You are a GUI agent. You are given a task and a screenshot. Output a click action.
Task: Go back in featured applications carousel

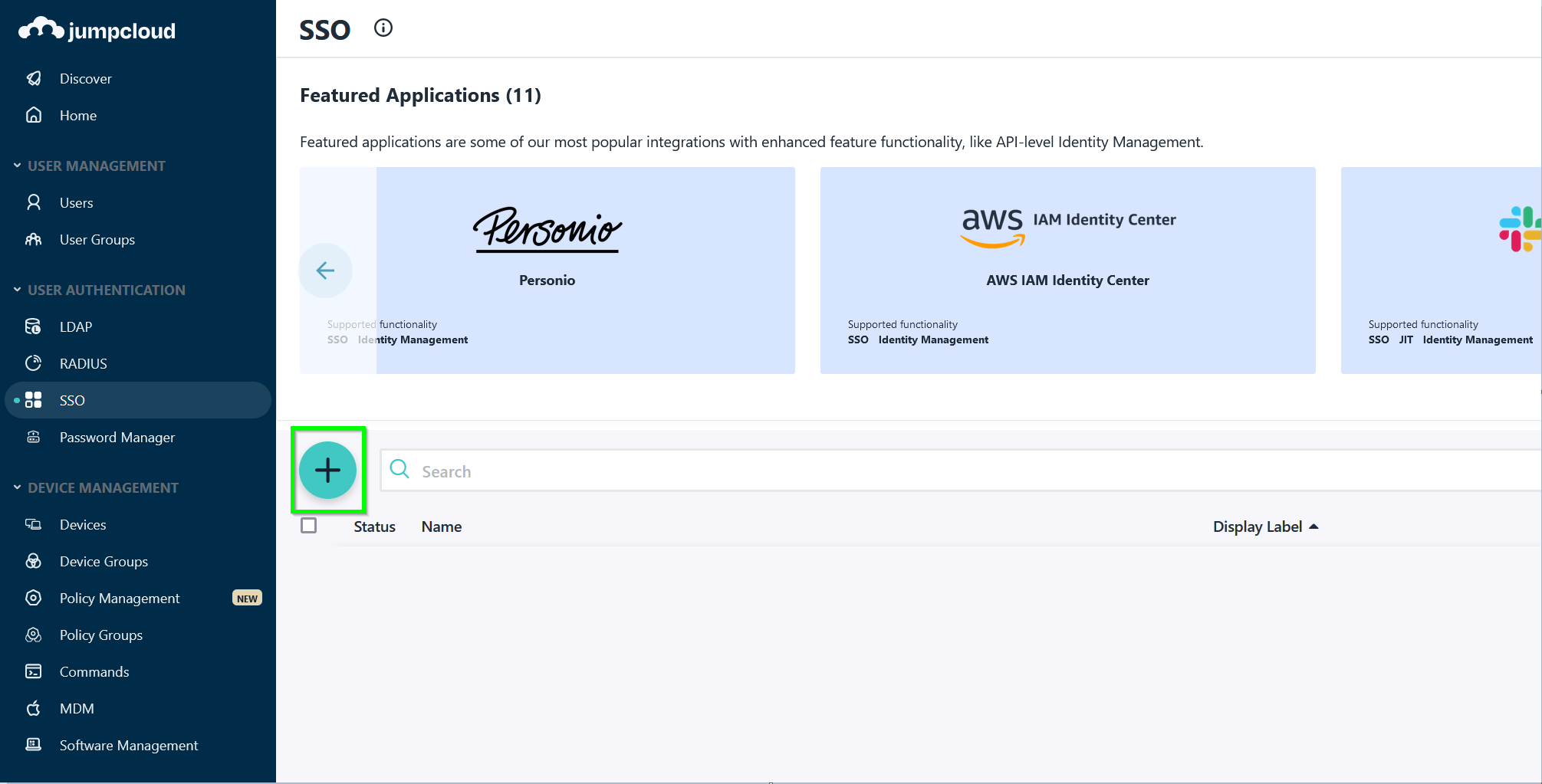pyautogui.click(x=325, y=271)
